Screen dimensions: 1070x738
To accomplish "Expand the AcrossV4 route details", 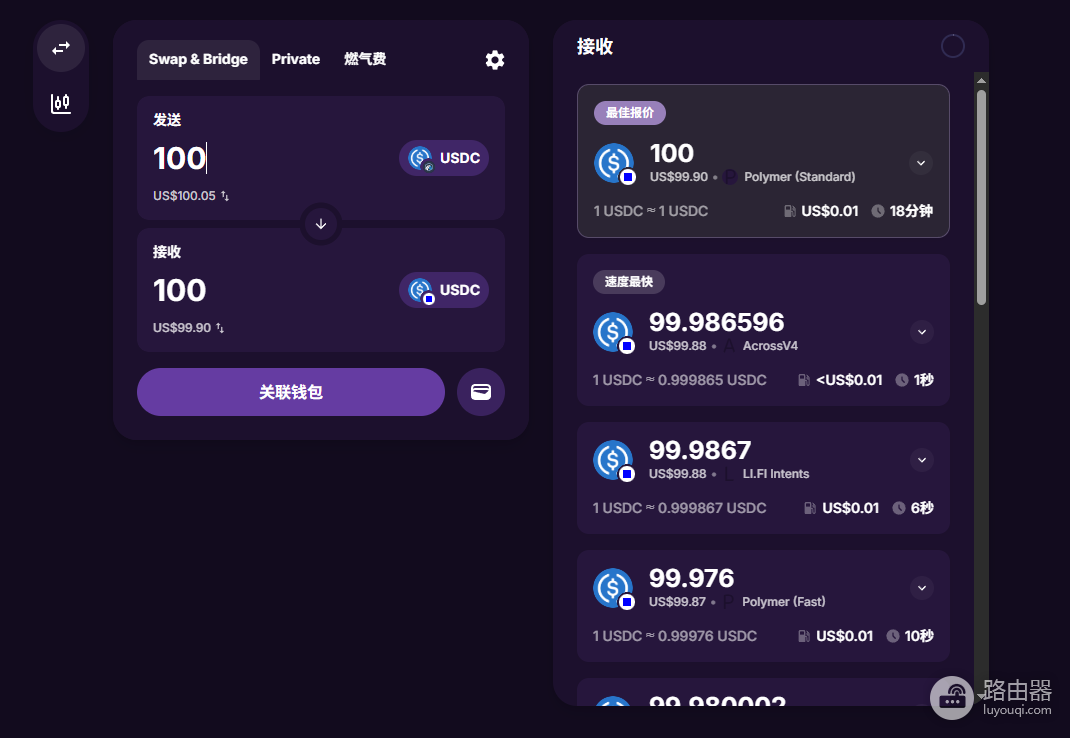I will click(x=922, y=332).
